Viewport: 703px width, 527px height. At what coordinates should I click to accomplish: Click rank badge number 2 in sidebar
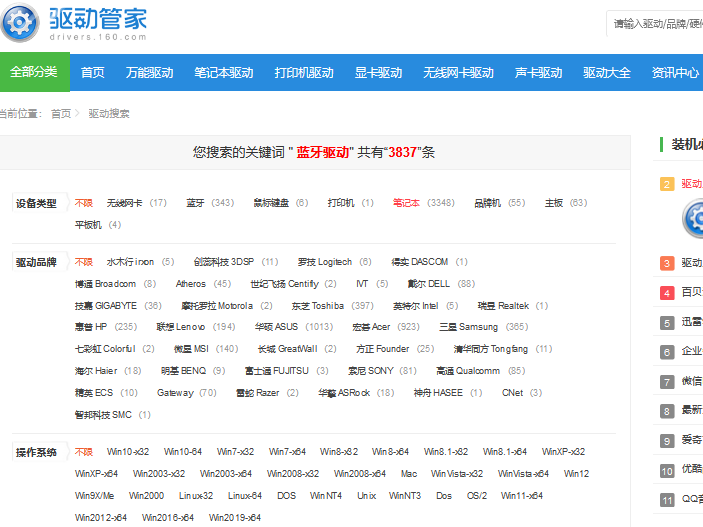click(667, 184)
